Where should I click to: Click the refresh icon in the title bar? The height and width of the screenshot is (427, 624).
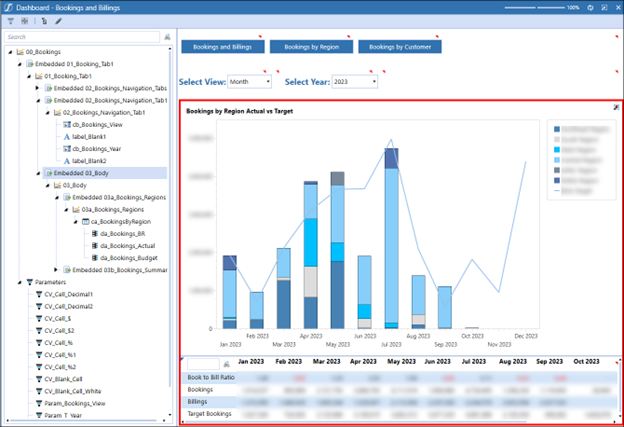[590, 8]
